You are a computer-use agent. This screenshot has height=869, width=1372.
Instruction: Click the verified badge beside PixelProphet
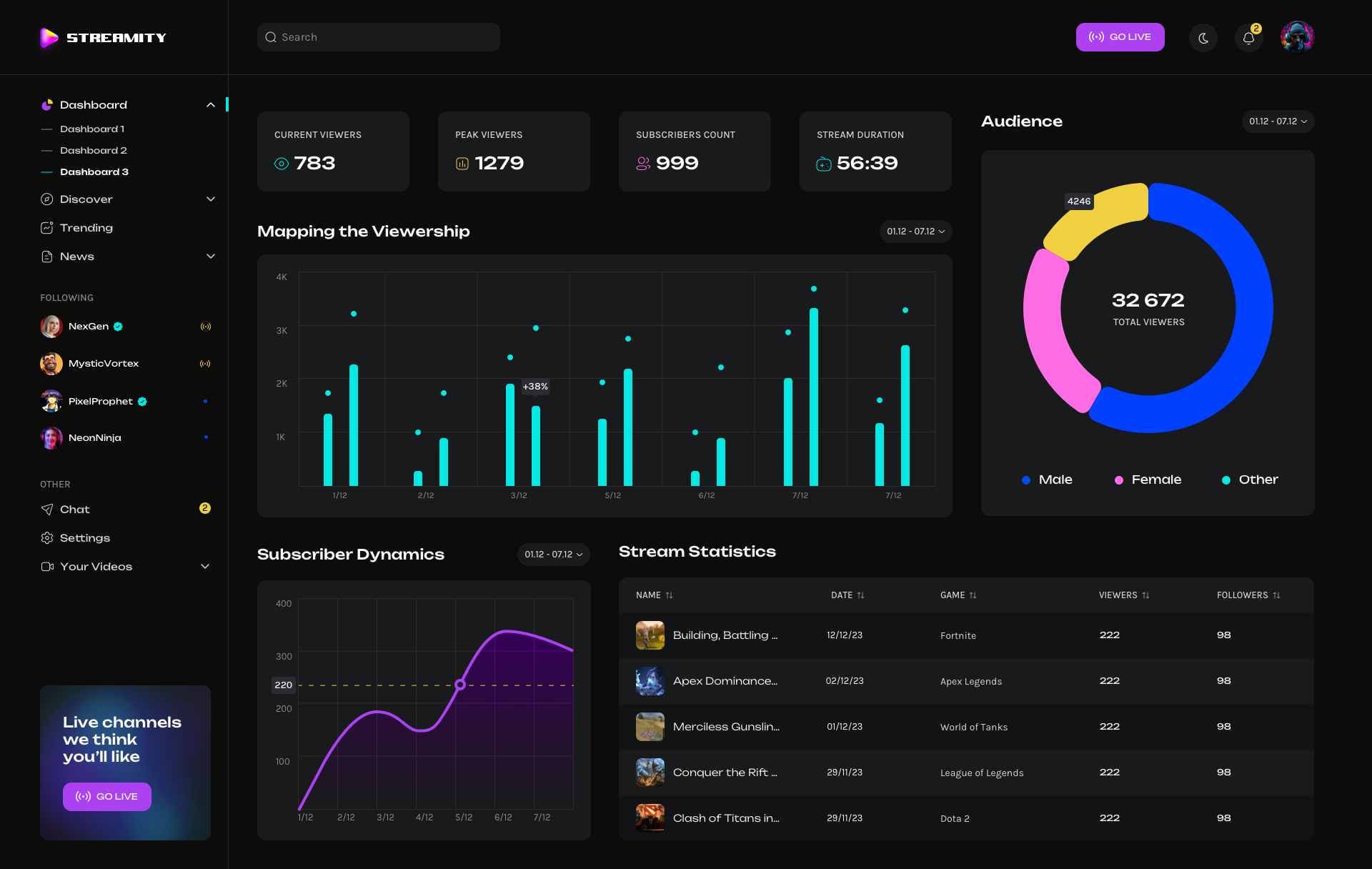pyautogui.click(x=142, y=401)
